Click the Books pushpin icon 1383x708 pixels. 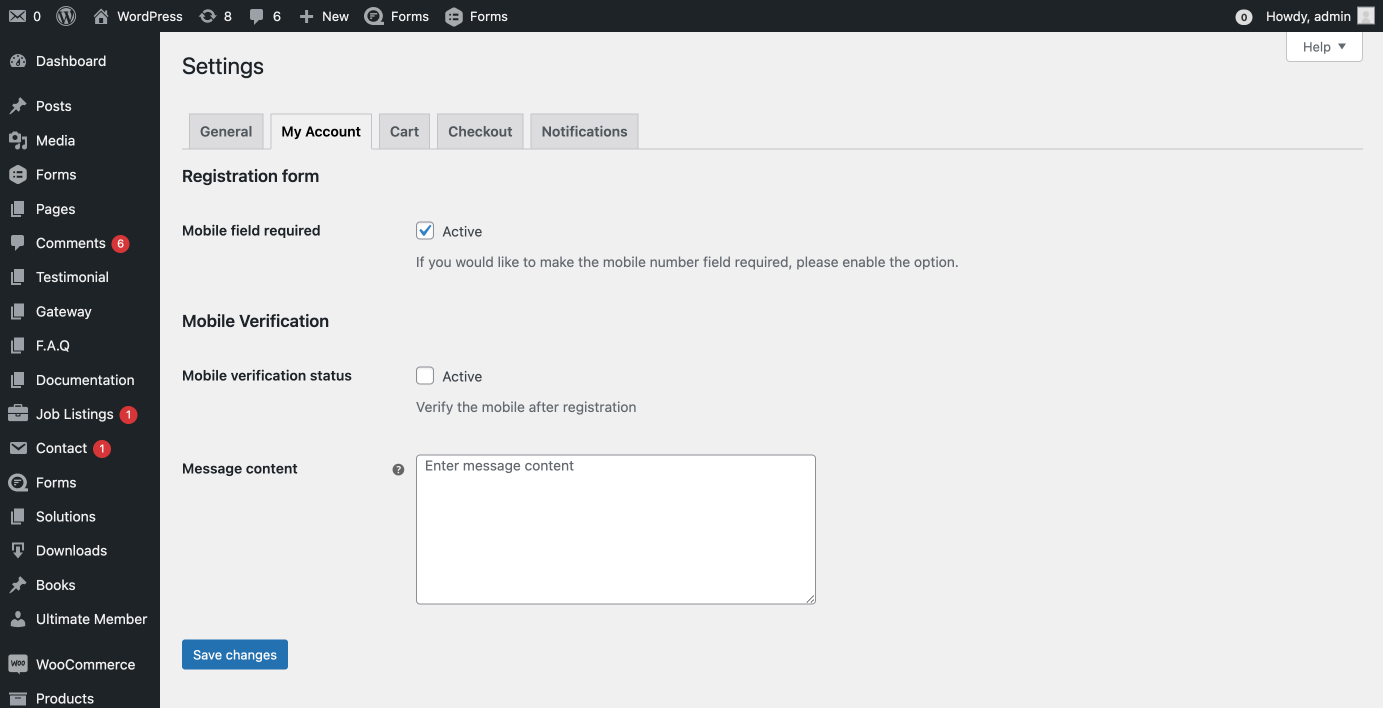coord(17,585)
